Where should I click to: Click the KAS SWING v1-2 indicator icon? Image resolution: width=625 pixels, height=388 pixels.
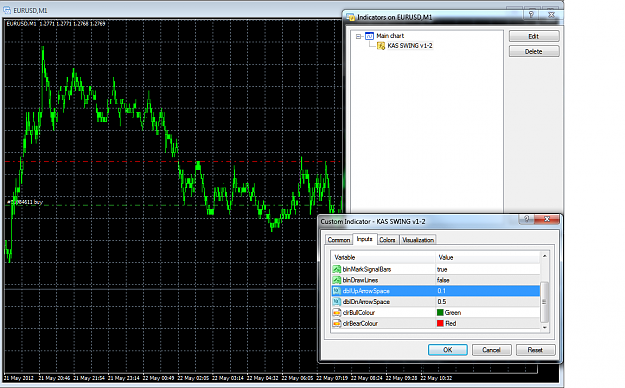(x=381, y=46)
